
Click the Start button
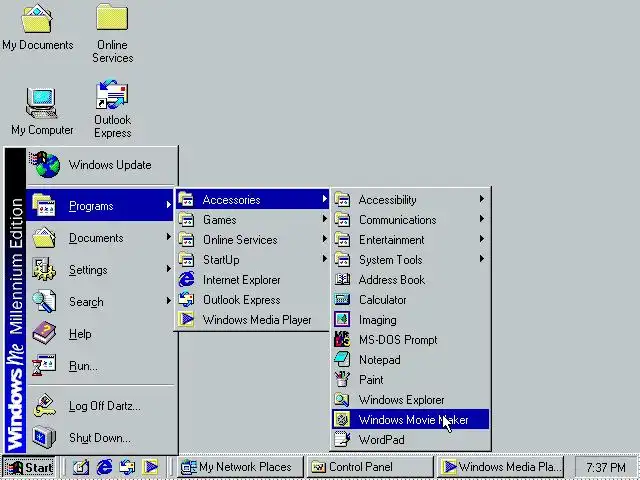click(x=29, y=467)
